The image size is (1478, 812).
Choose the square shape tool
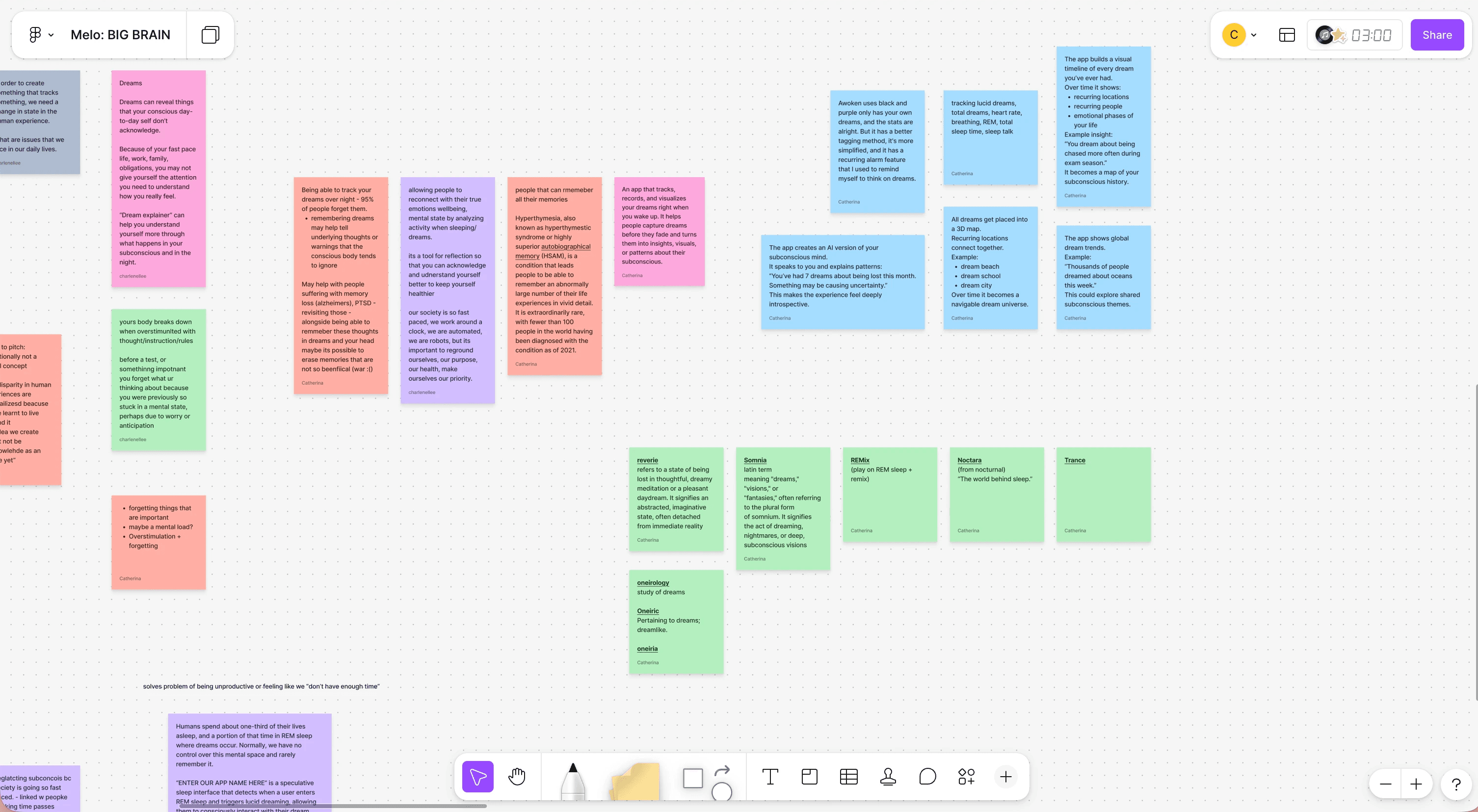click(x=692, y=778)
